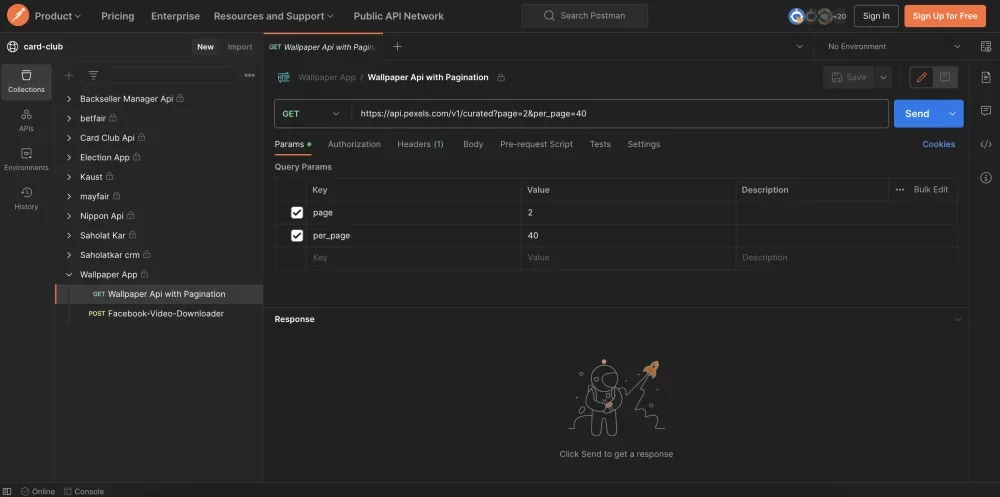Open the Cookies link
This screenshot has width=1000, height=497.
click(938, 144)
